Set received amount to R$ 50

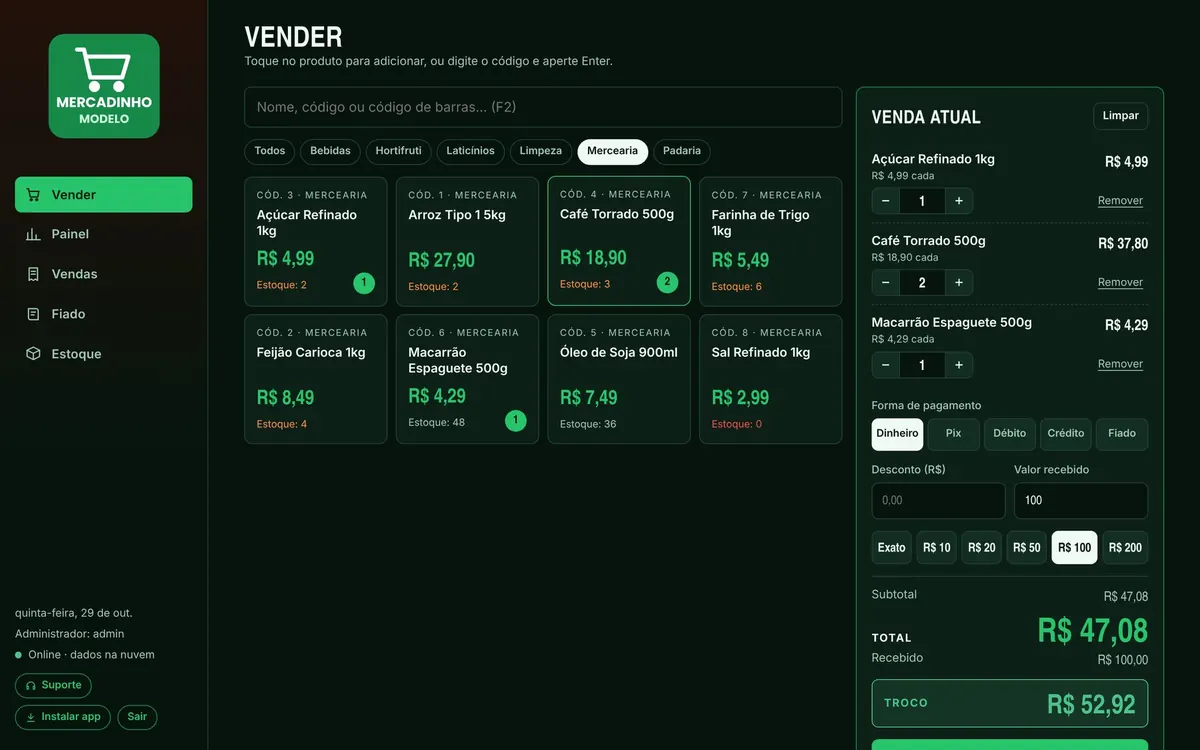1027,548
